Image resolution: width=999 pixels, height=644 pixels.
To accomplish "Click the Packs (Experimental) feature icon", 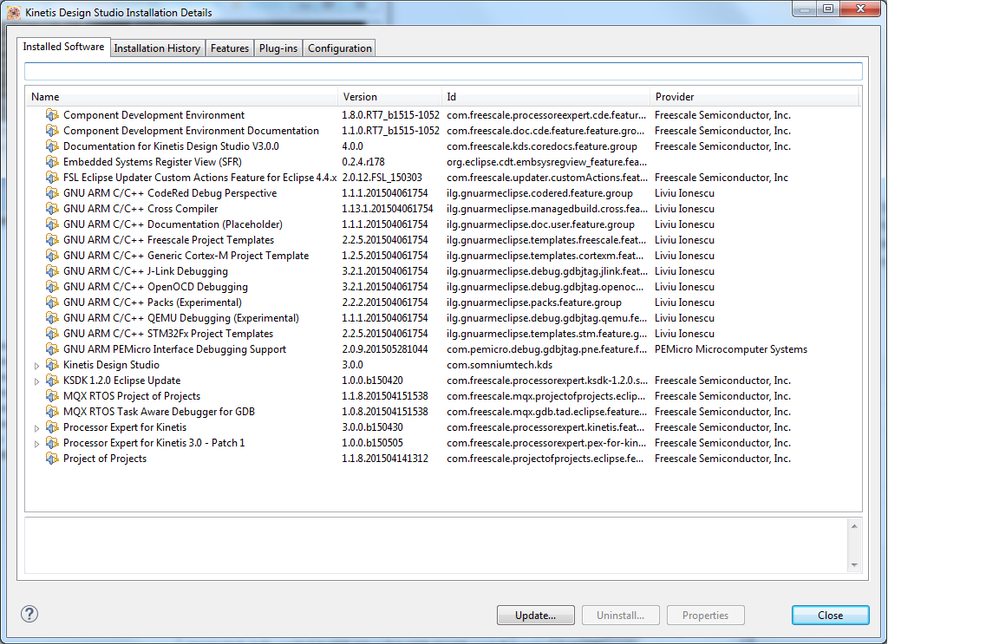I will (52, 303).
